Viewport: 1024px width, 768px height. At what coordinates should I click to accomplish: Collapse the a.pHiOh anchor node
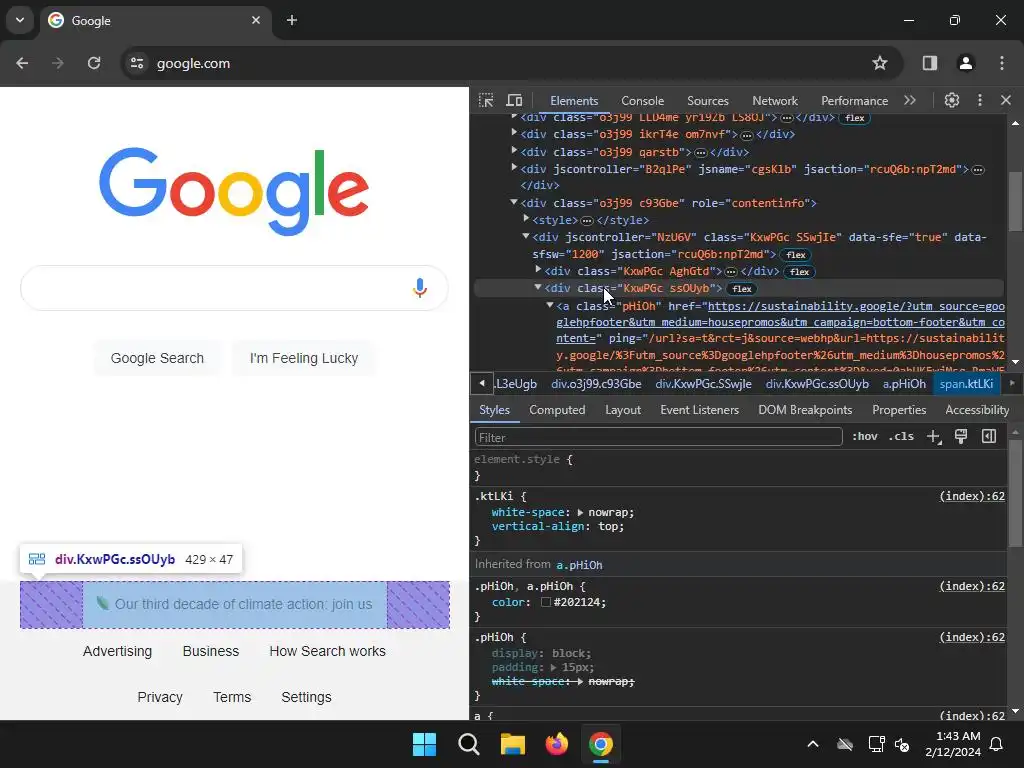(x=550, y=305)
